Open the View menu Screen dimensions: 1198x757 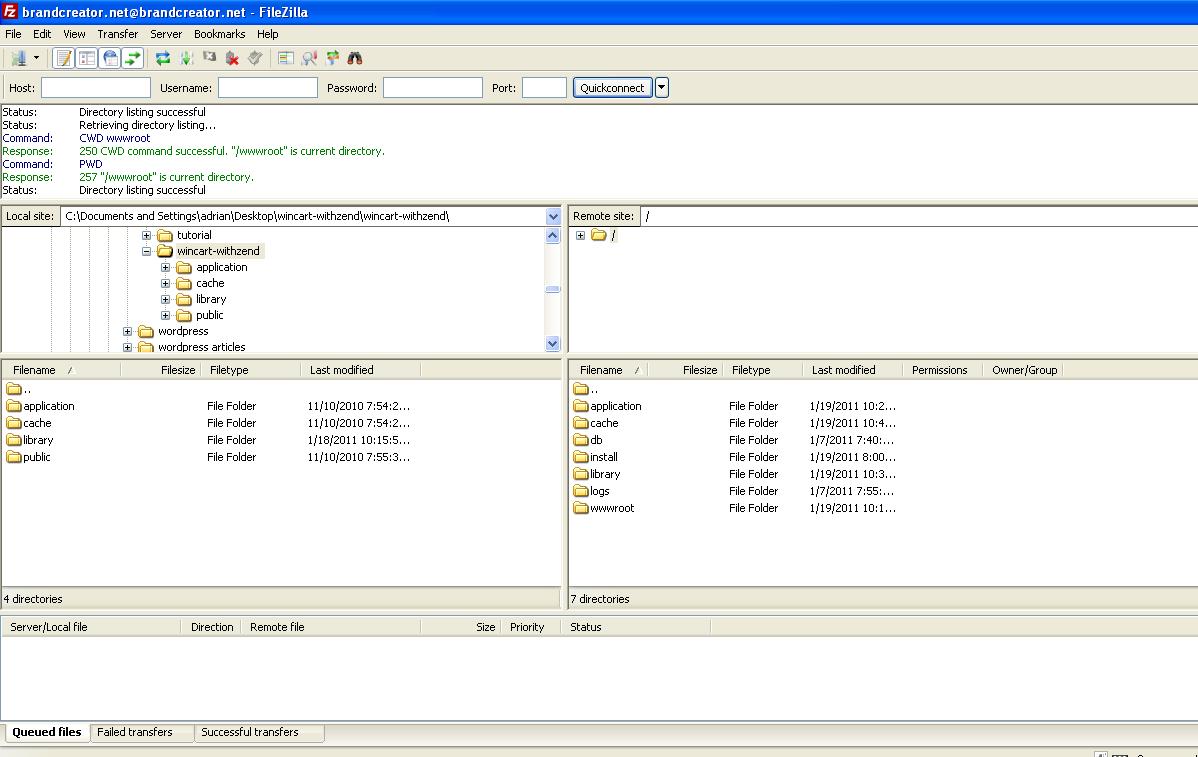coord(74,34)
